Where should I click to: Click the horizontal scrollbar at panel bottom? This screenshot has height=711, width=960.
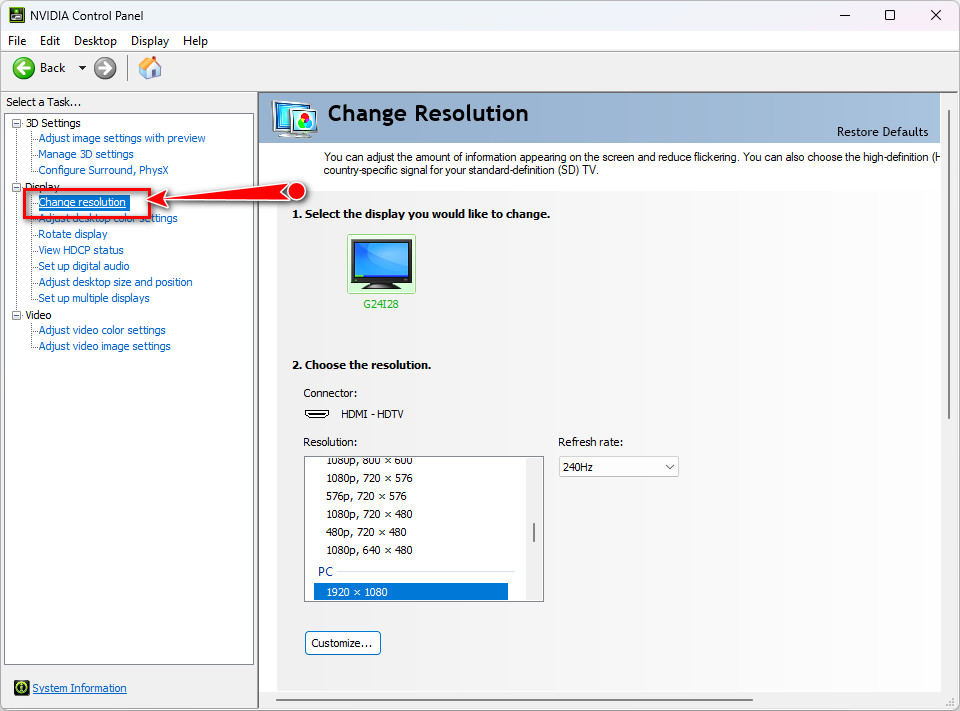click(x=514, y=699)
